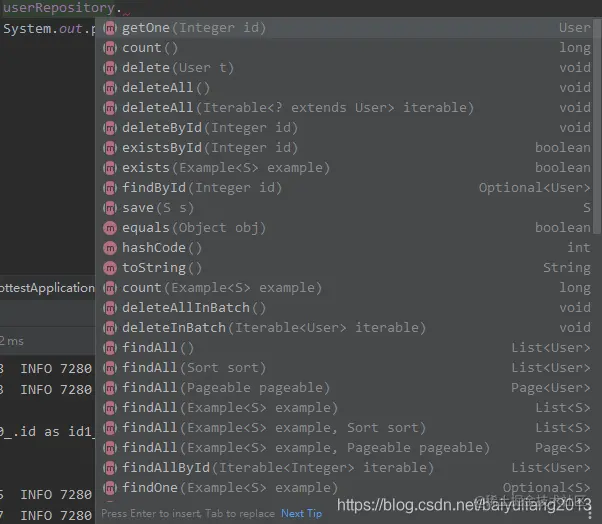The image size is (602, 524).
Task: Click the method icon beside findAll(Pageable pageable)
Action: click(110, 388)
